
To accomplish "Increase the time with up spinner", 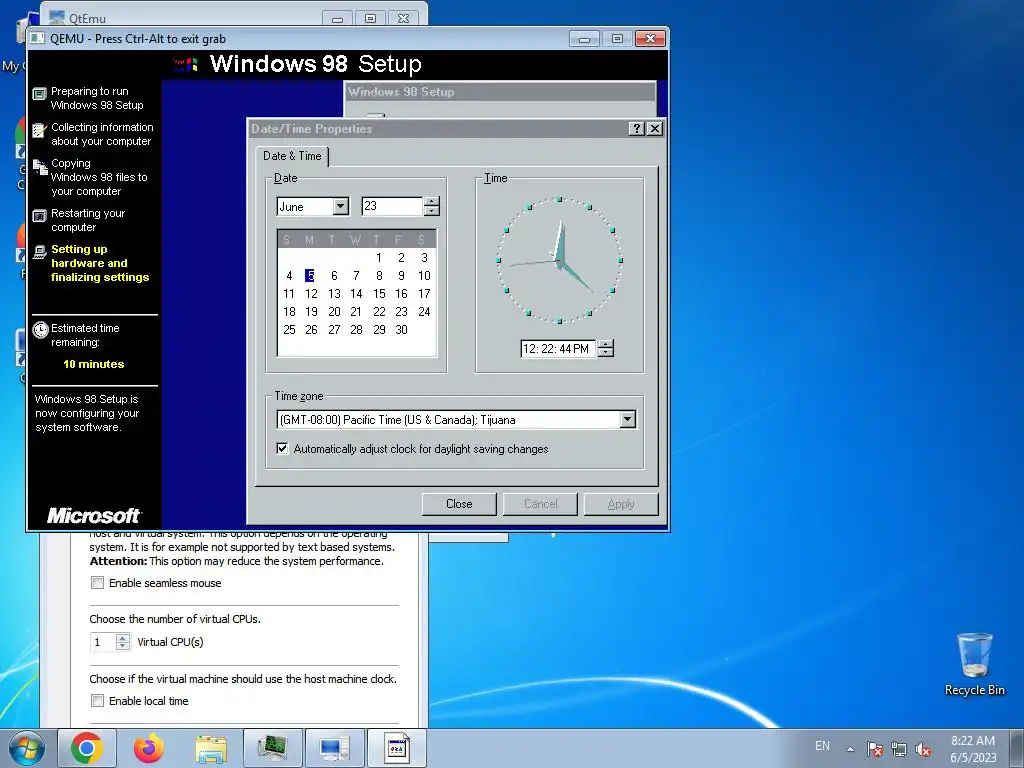I will (x=606, y=344).
